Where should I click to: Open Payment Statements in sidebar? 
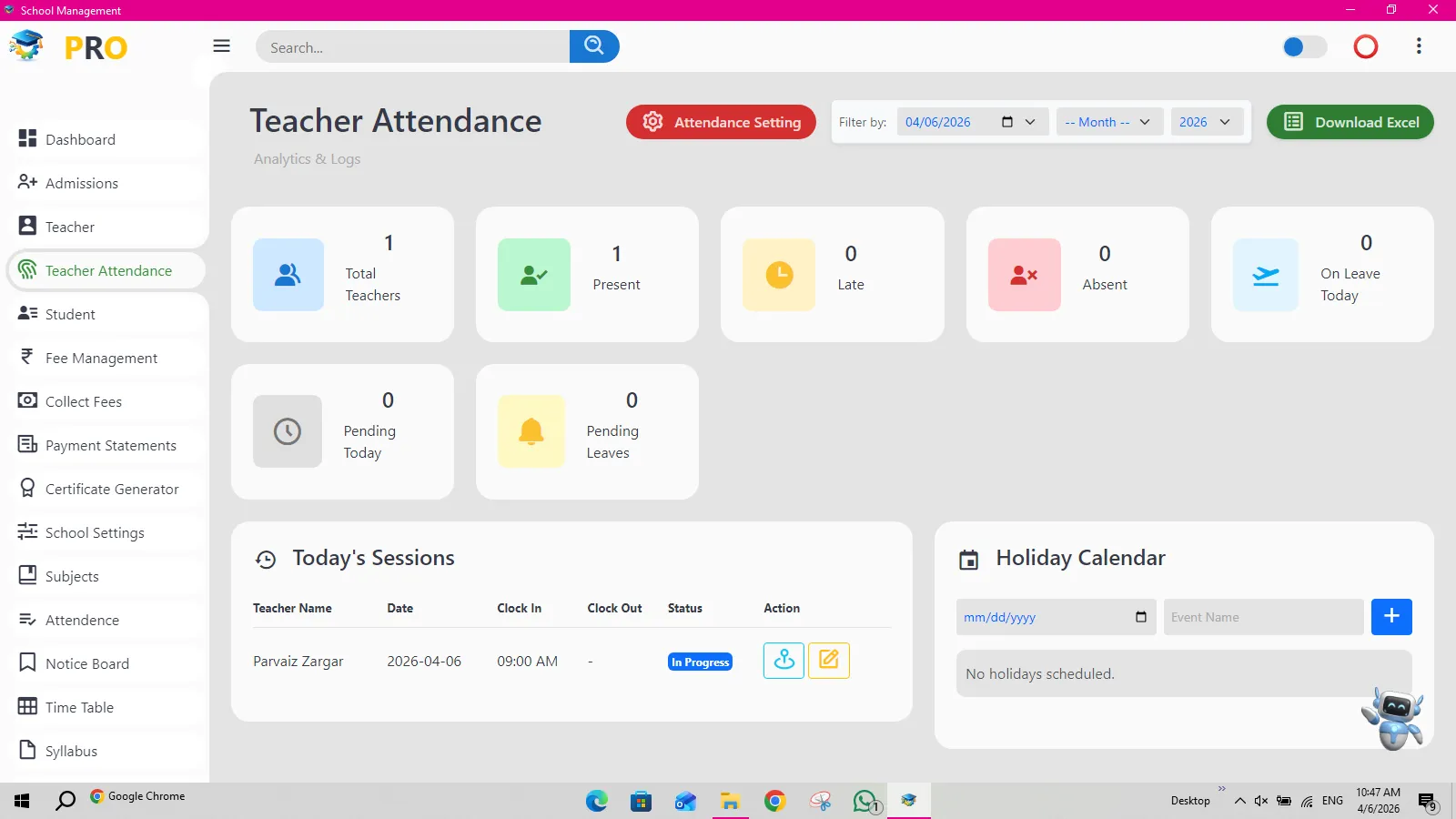[x=107, y=445]
